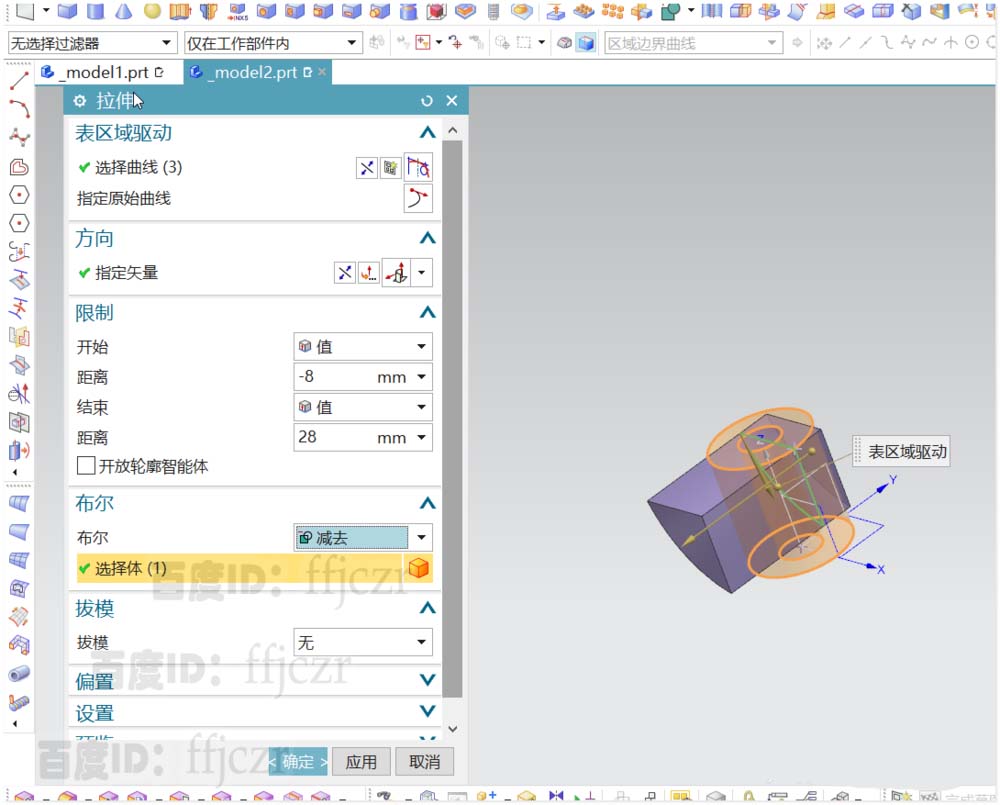
Task: Close the 拉伸 dialog
Action: click(x=452, y=101)
